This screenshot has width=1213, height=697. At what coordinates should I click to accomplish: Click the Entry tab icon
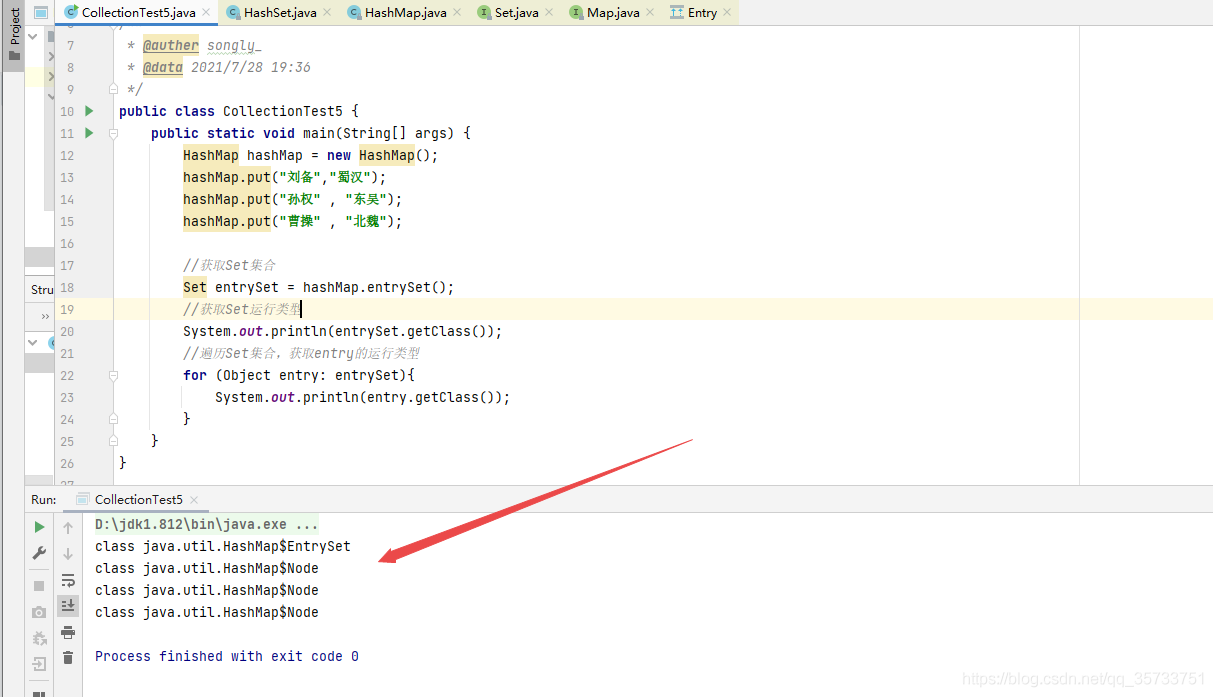coord(677,12)
